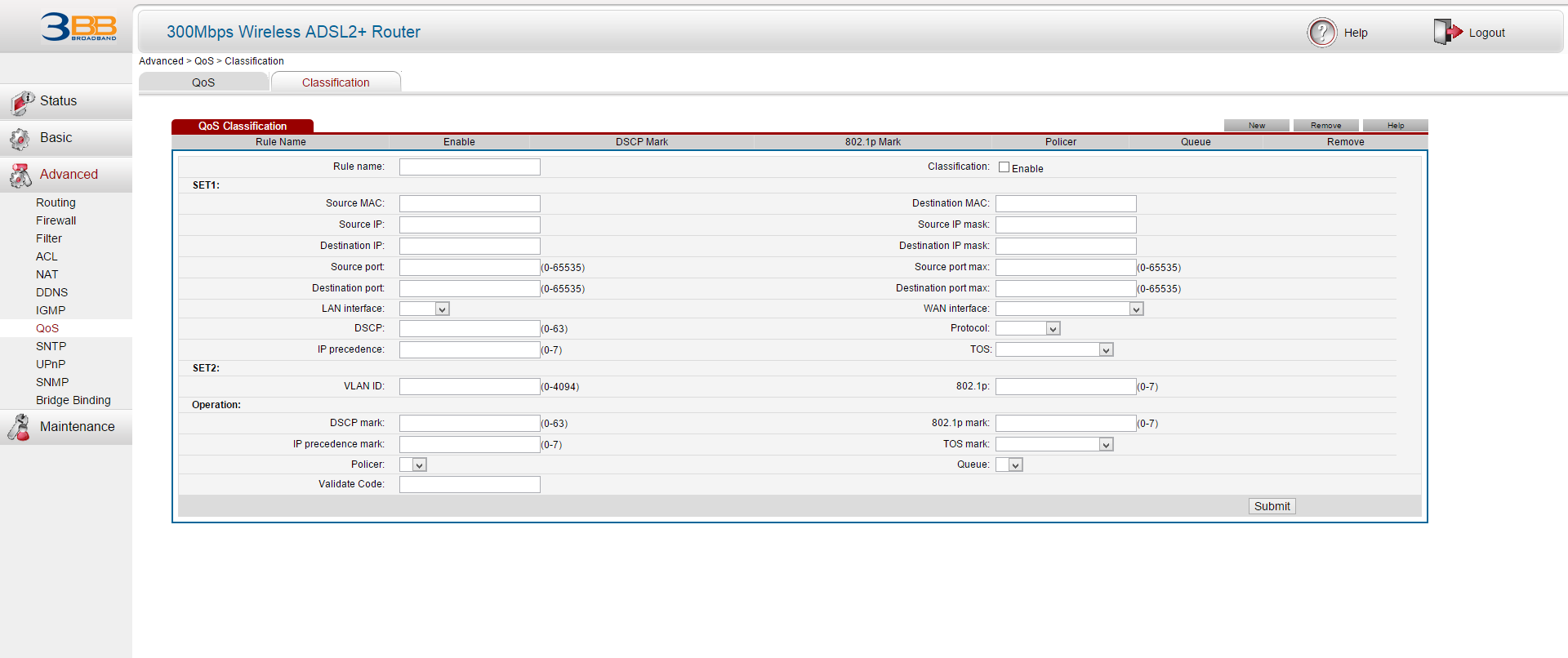
Task: Switch to the QoS tab
Action: coord(203,82)
